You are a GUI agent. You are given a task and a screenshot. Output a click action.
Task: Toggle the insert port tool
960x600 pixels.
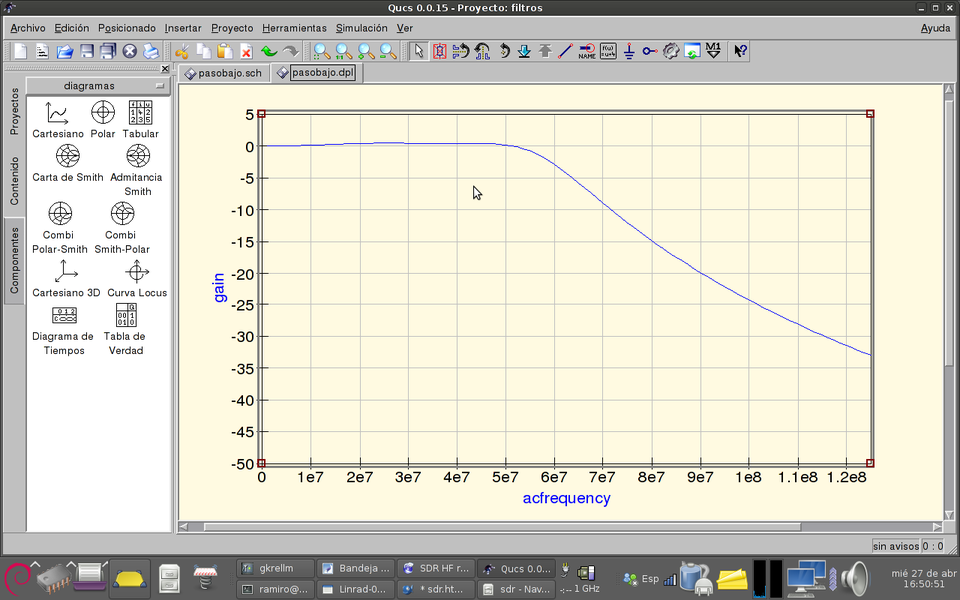pos(650,51)
